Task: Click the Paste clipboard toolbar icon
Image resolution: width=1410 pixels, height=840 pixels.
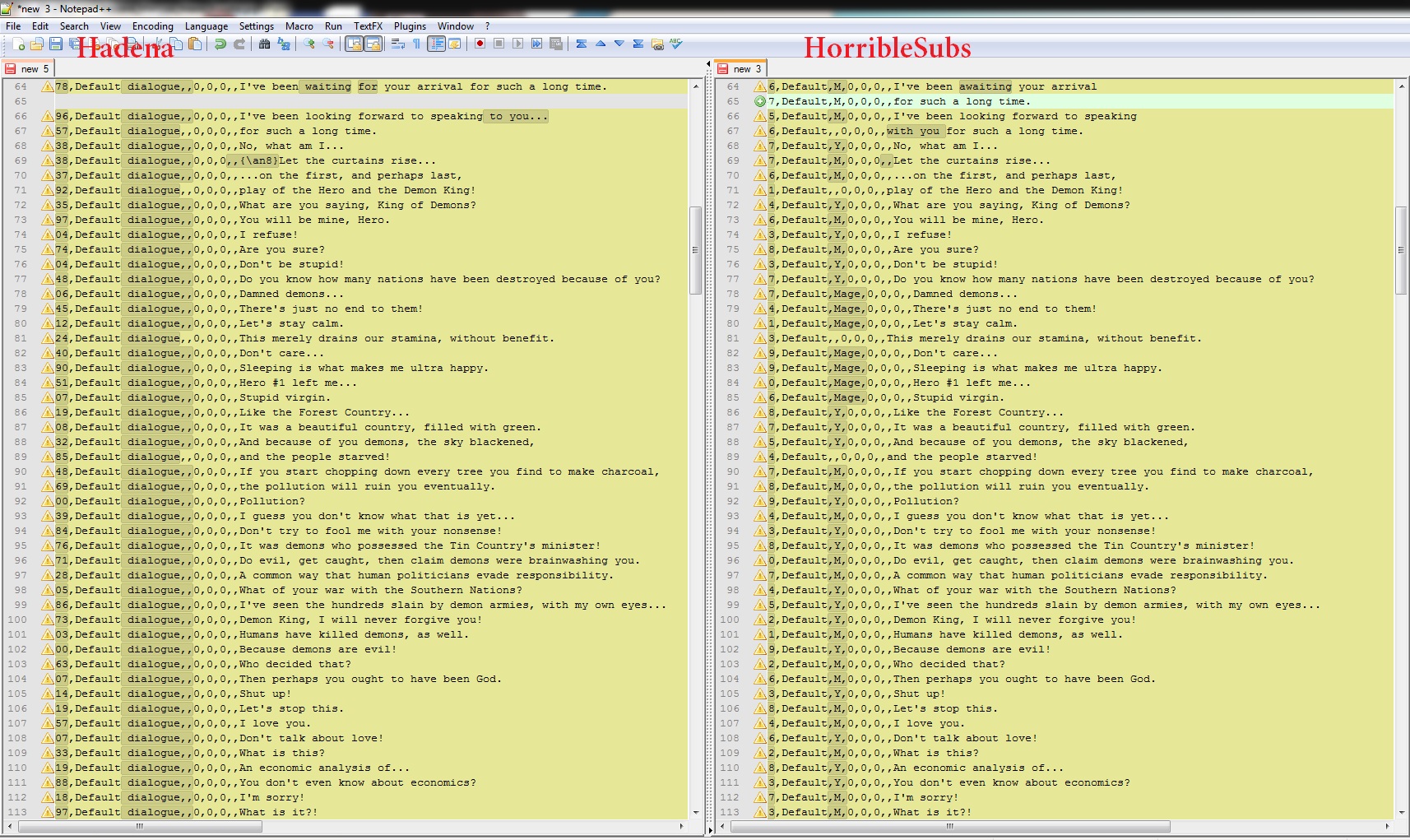Action: pos(195,44)
